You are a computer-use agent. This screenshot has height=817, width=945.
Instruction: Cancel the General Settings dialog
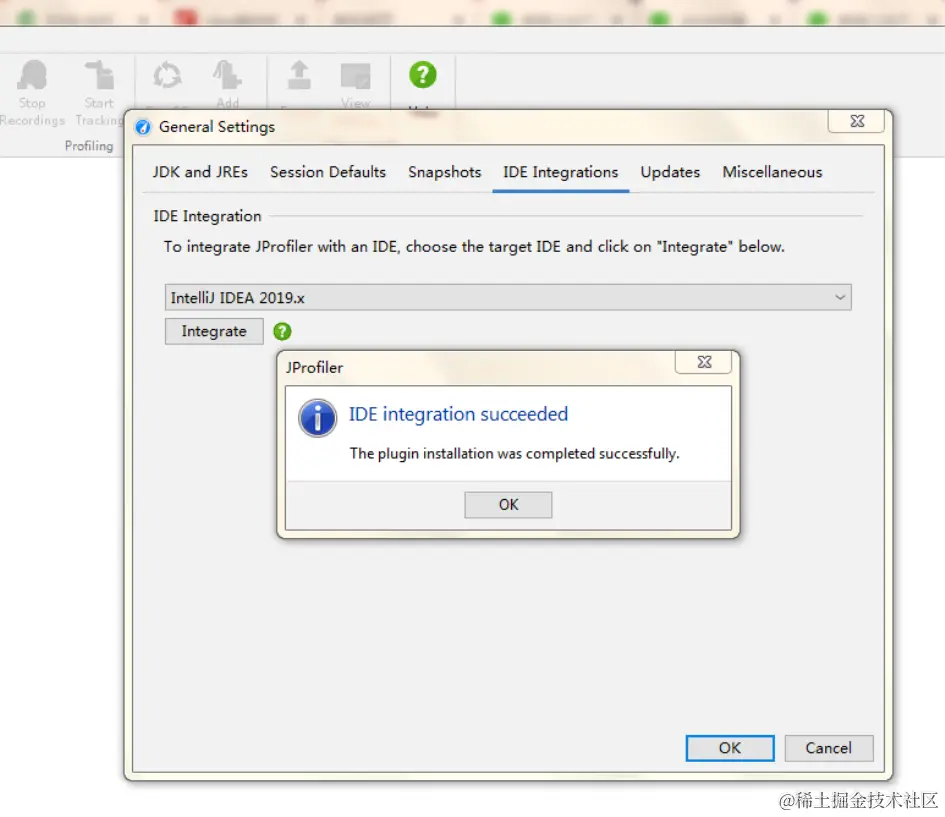click(829, 748)
